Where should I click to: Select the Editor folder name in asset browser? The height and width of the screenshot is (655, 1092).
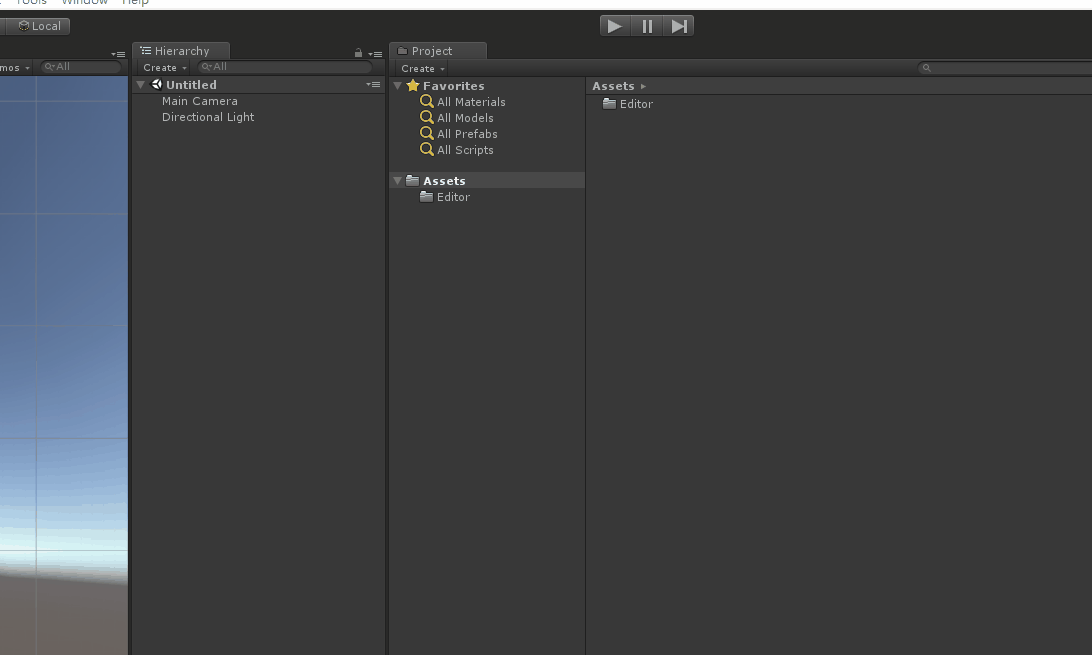pyautogui.click(x=637, y=104)
